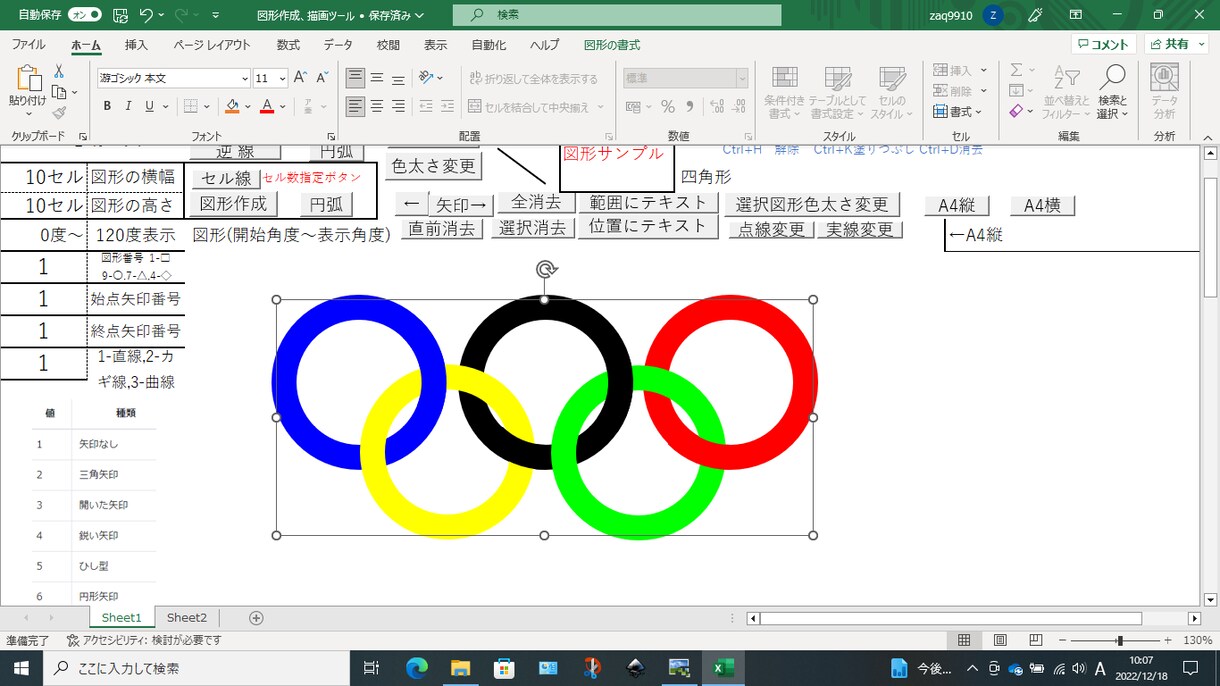This screenshot has width=1220, height=686.
Task: Open the 書式 format dropdown in cells group
Action: point(959,111)
